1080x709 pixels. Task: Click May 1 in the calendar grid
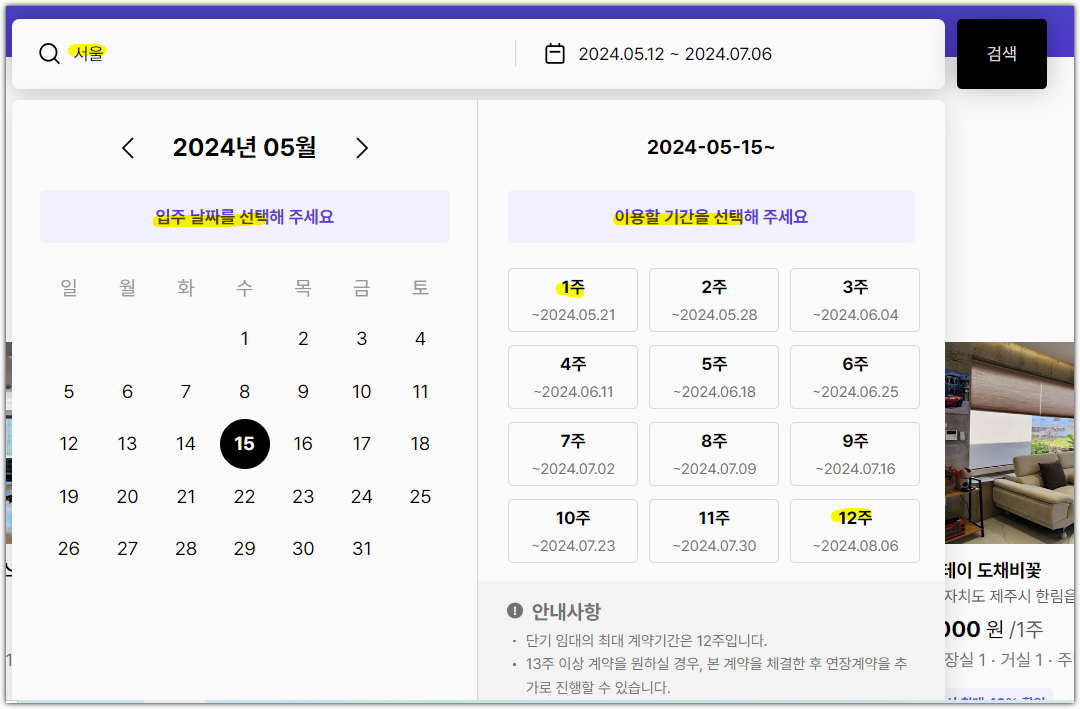click(245, 339)
